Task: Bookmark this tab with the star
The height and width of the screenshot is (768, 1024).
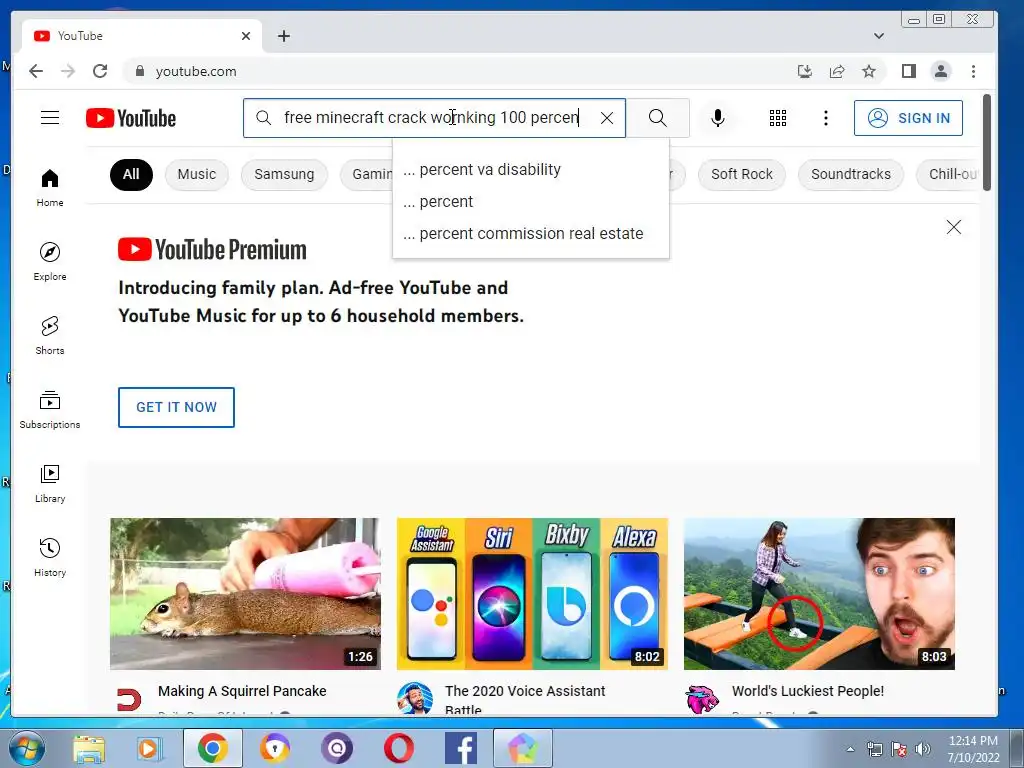Action: (x=869, y=71)
